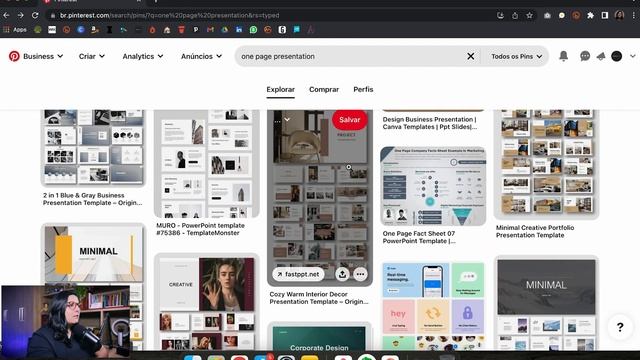Open the Analytics dropdown
The image size is (640, 360).
(142, 56)
